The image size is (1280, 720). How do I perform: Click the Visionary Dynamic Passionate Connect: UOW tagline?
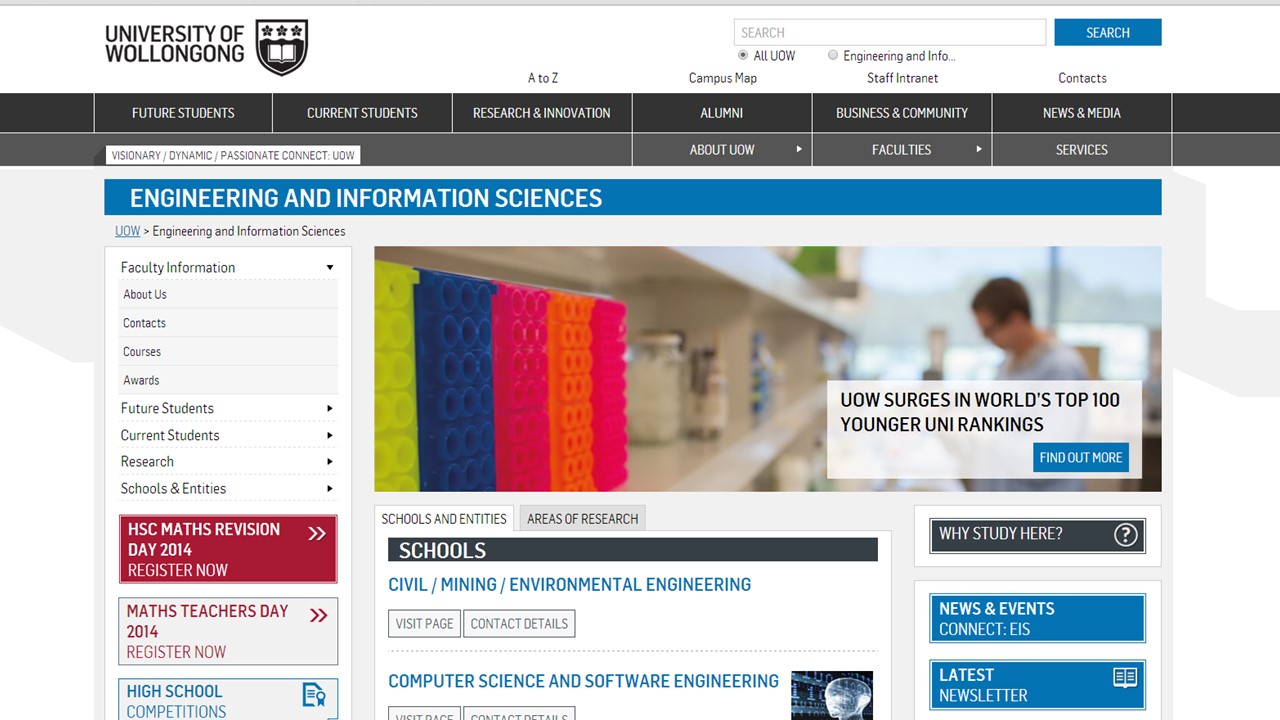click(233, 155)
